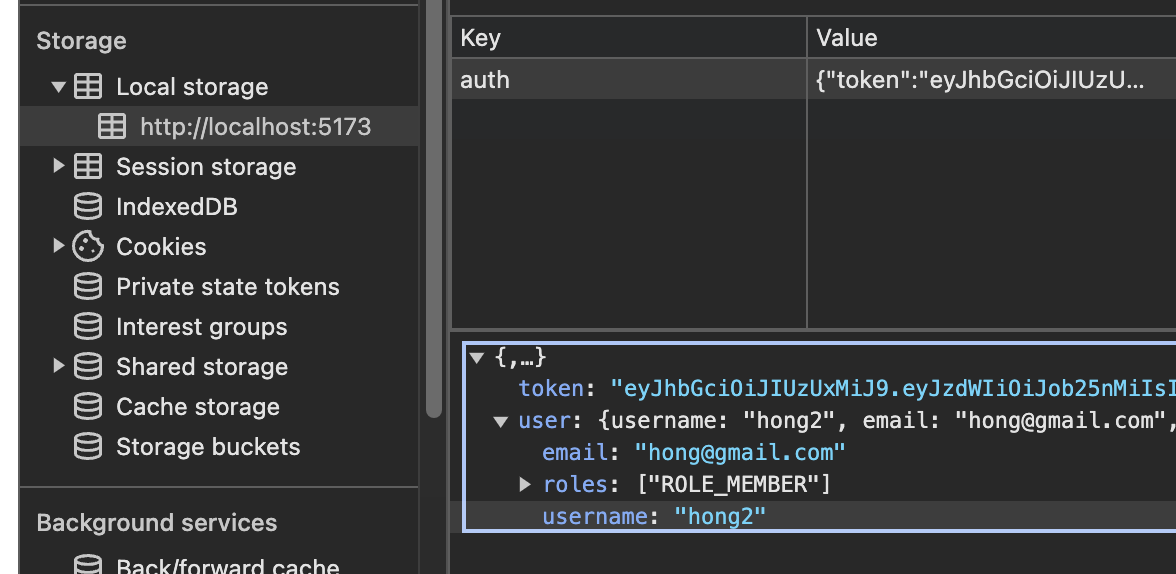Click the Cookies cookie icon
Viewport: 1176px width, 574px height.
point(88,247)
